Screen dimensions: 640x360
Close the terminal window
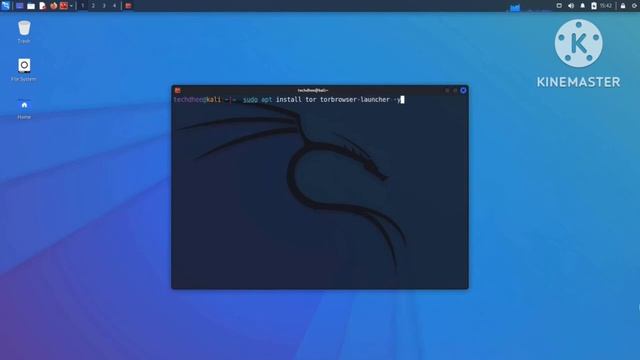(463, 90)
